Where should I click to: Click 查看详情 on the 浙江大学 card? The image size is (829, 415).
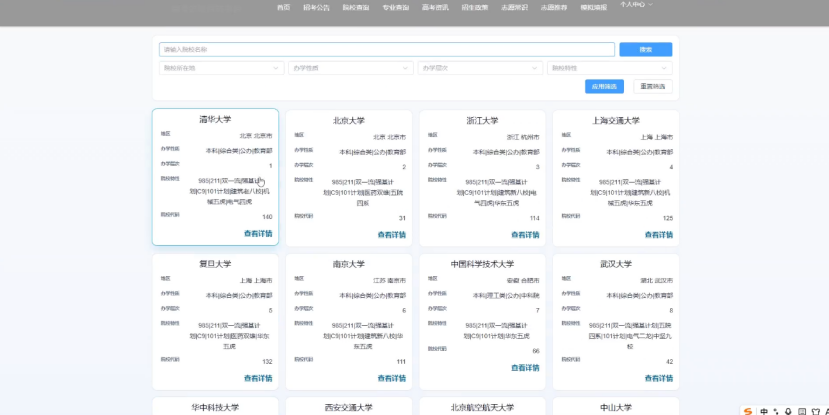525,235
